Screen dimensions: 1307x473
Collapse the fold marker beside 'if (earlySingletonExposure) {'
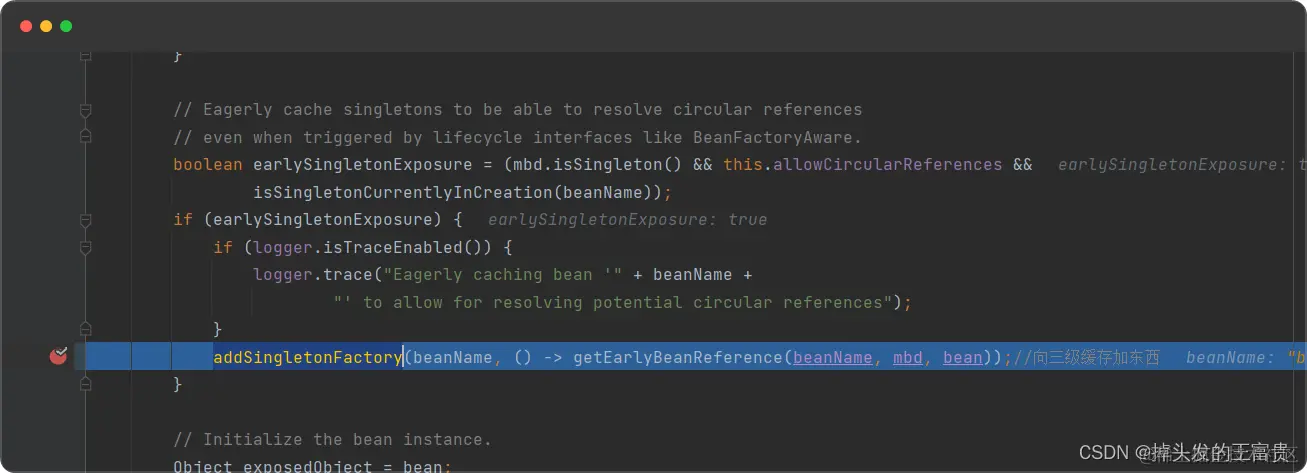(x=85, y=219)
